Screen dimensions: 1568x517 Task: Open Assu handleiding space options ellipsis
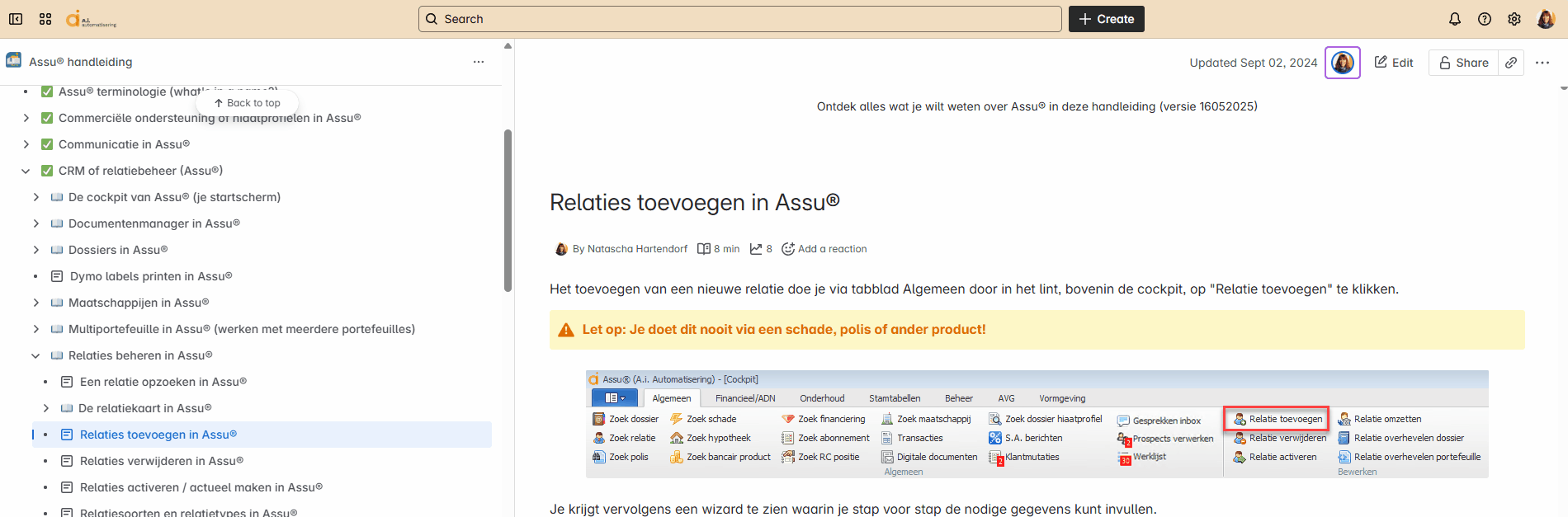[479, 62]
